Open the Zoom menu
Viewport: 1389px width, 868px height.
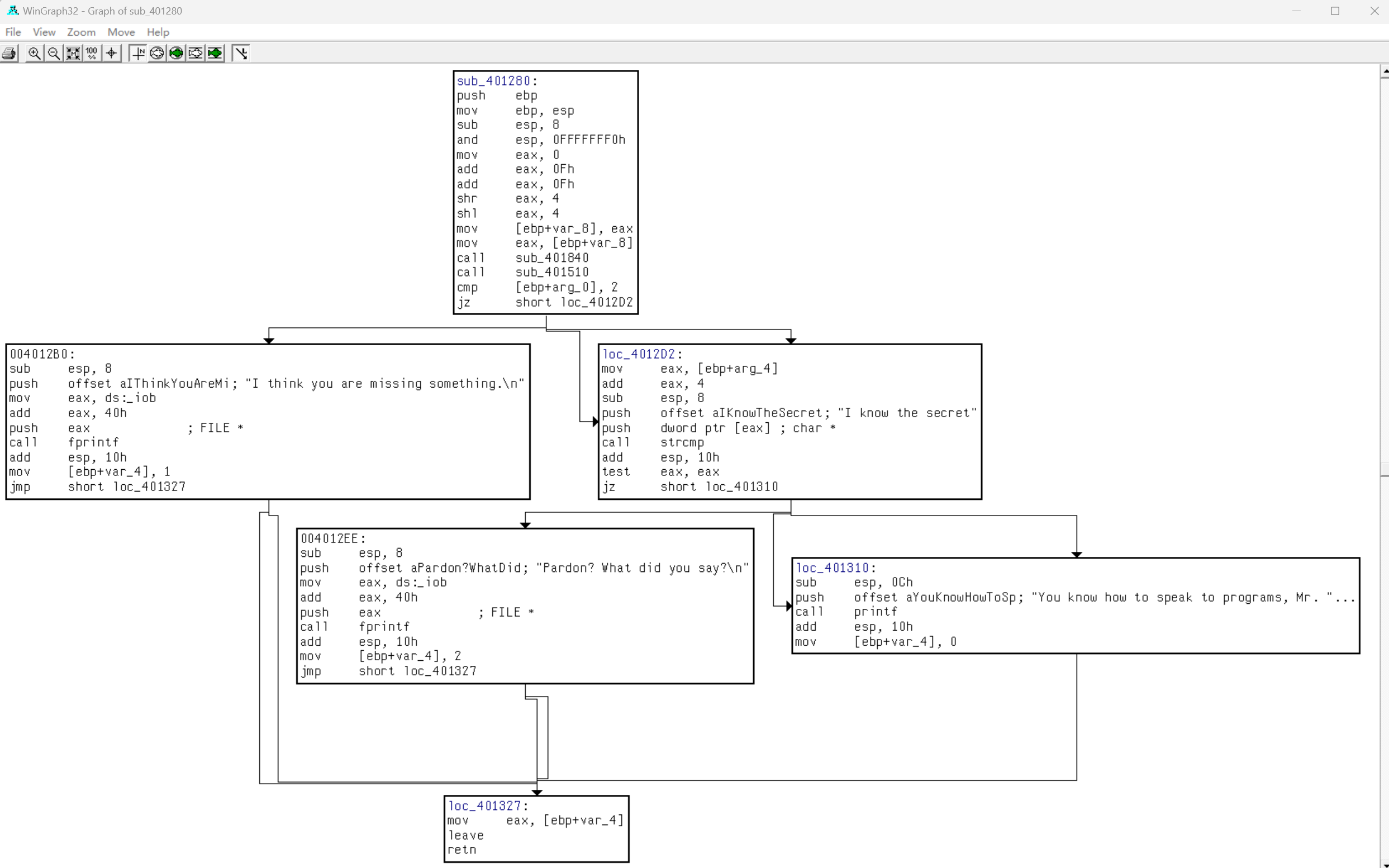81,32
